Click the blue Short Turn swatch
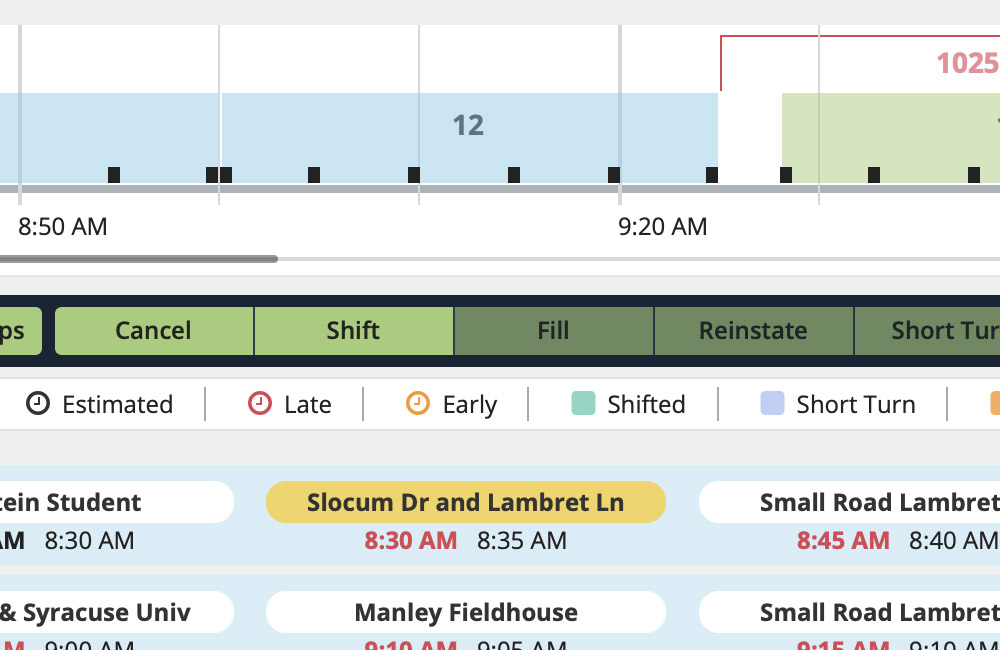The height and width of the screenshot is (650, 1000). [x=772, y=404]
